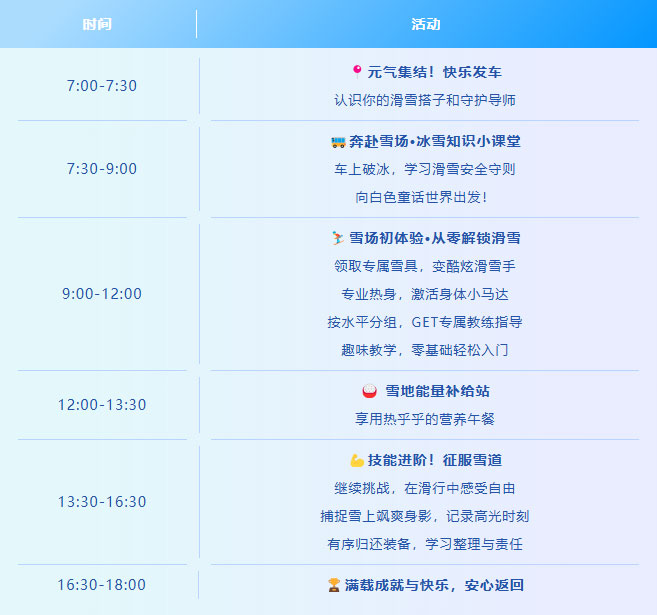Click the balloon icon beside 元气集结
Screen dimensions: 657x615
point(357,72)
